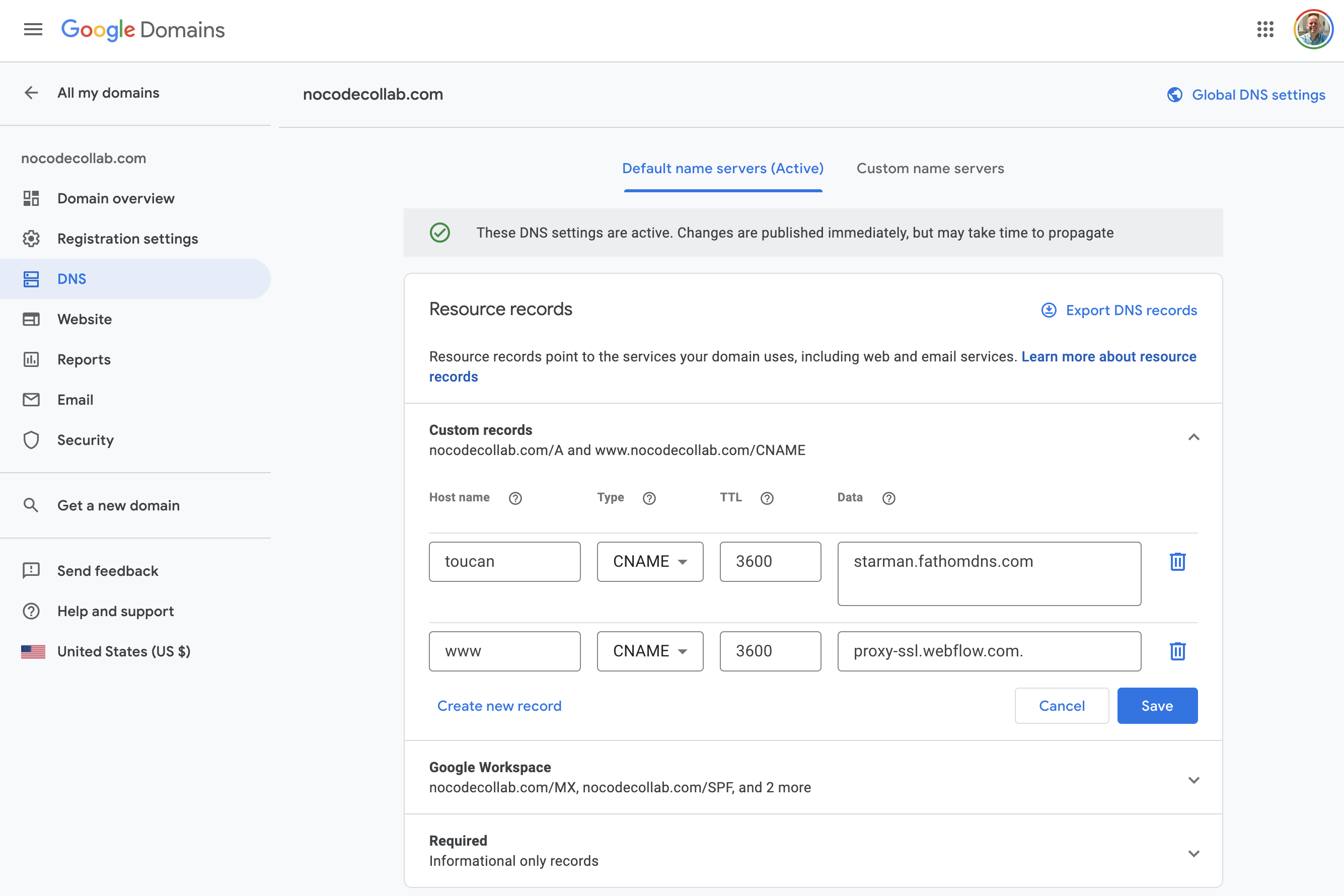Click United States (US $) region setting
Screen dimensions: 1344x896
click(x=123, y=651)
